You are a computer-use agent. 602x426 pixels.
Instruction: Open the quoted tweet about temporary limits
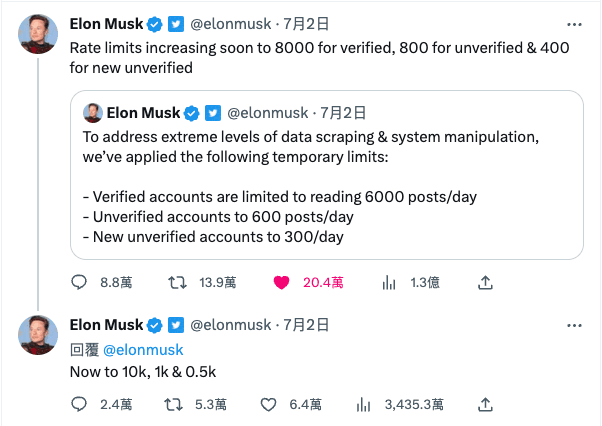327,175
